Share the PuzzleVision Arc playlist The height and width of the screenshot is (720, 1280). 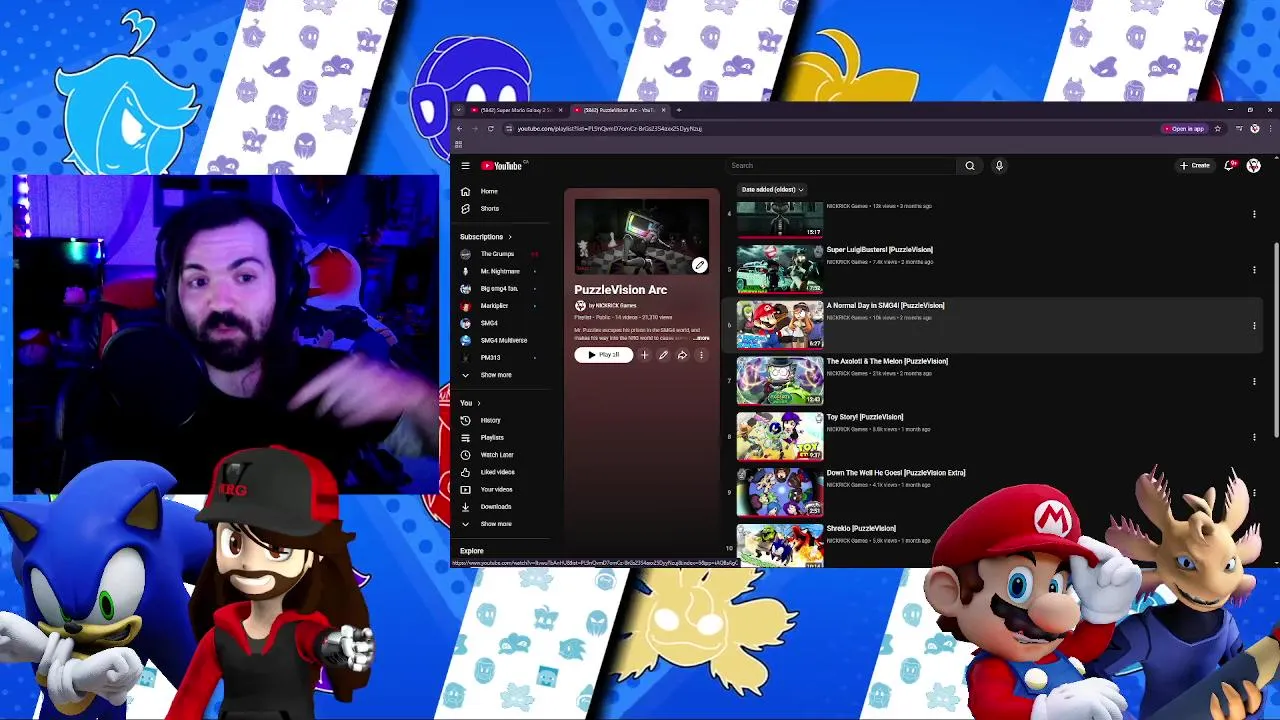tap(682, 355)
